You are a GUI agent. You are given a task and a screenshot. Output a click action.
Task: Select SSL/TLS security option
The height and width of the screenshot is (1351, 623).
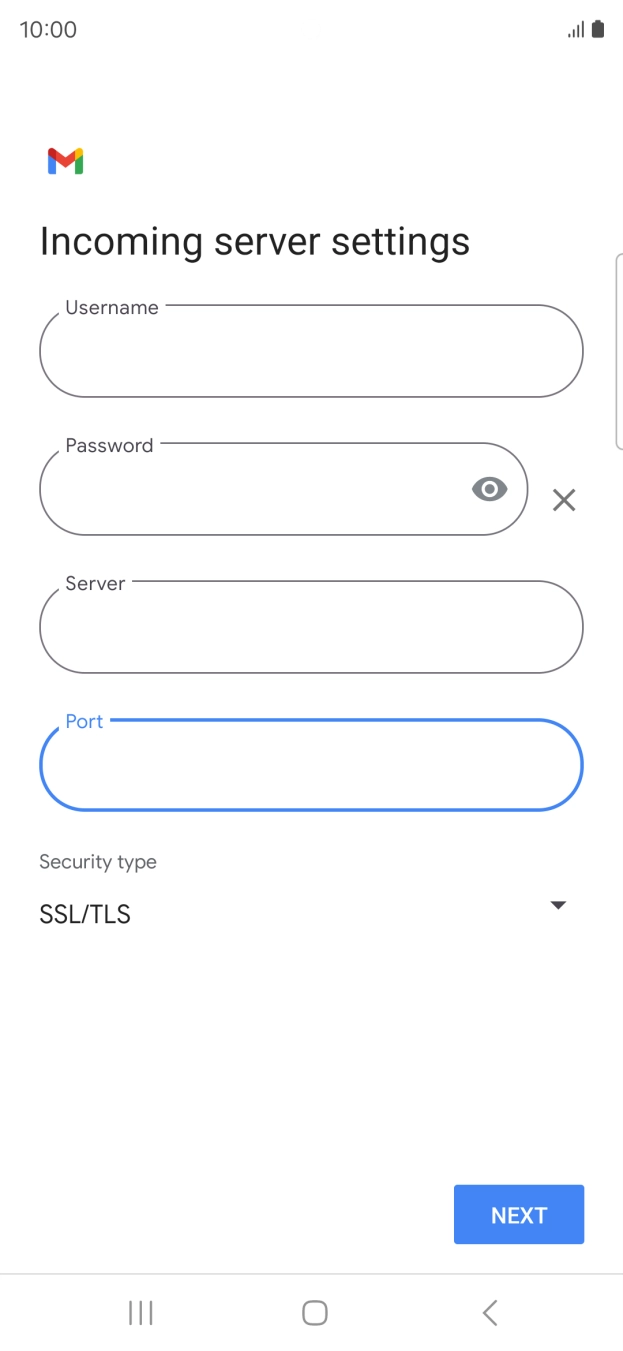point(85,913)
